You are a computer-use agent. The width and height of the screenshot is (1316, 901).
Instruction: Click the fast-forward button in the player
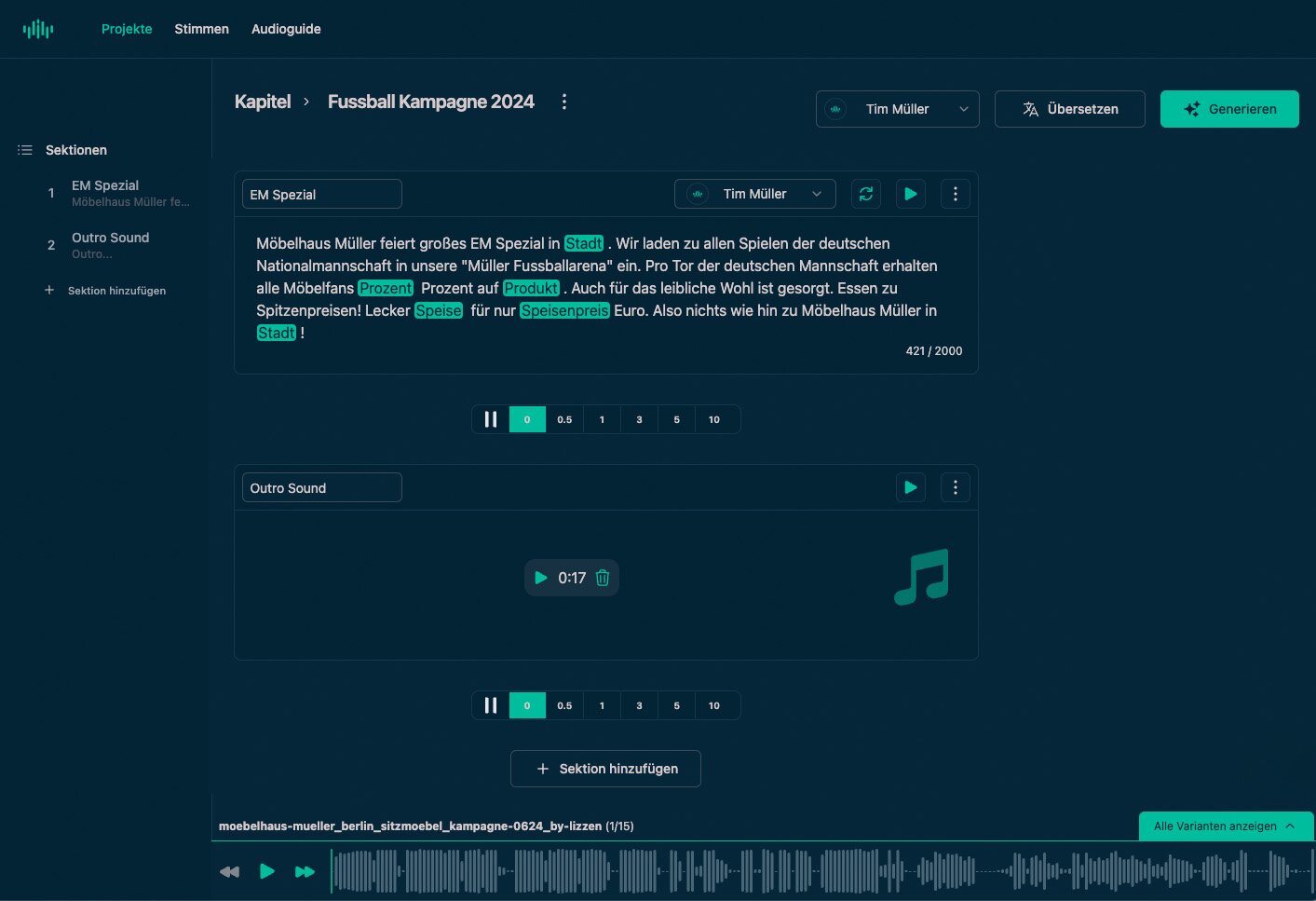(x=305, y=872)
